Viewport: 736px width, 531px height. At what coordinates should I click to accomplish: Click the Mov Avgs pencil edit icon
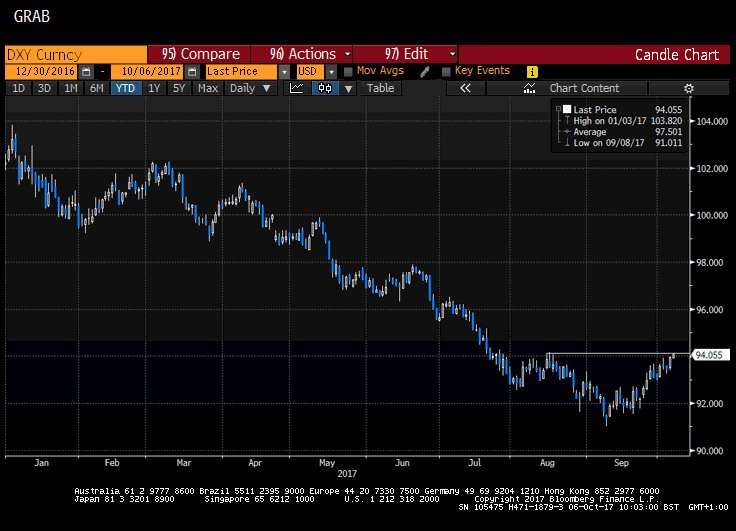click(424, 72)
